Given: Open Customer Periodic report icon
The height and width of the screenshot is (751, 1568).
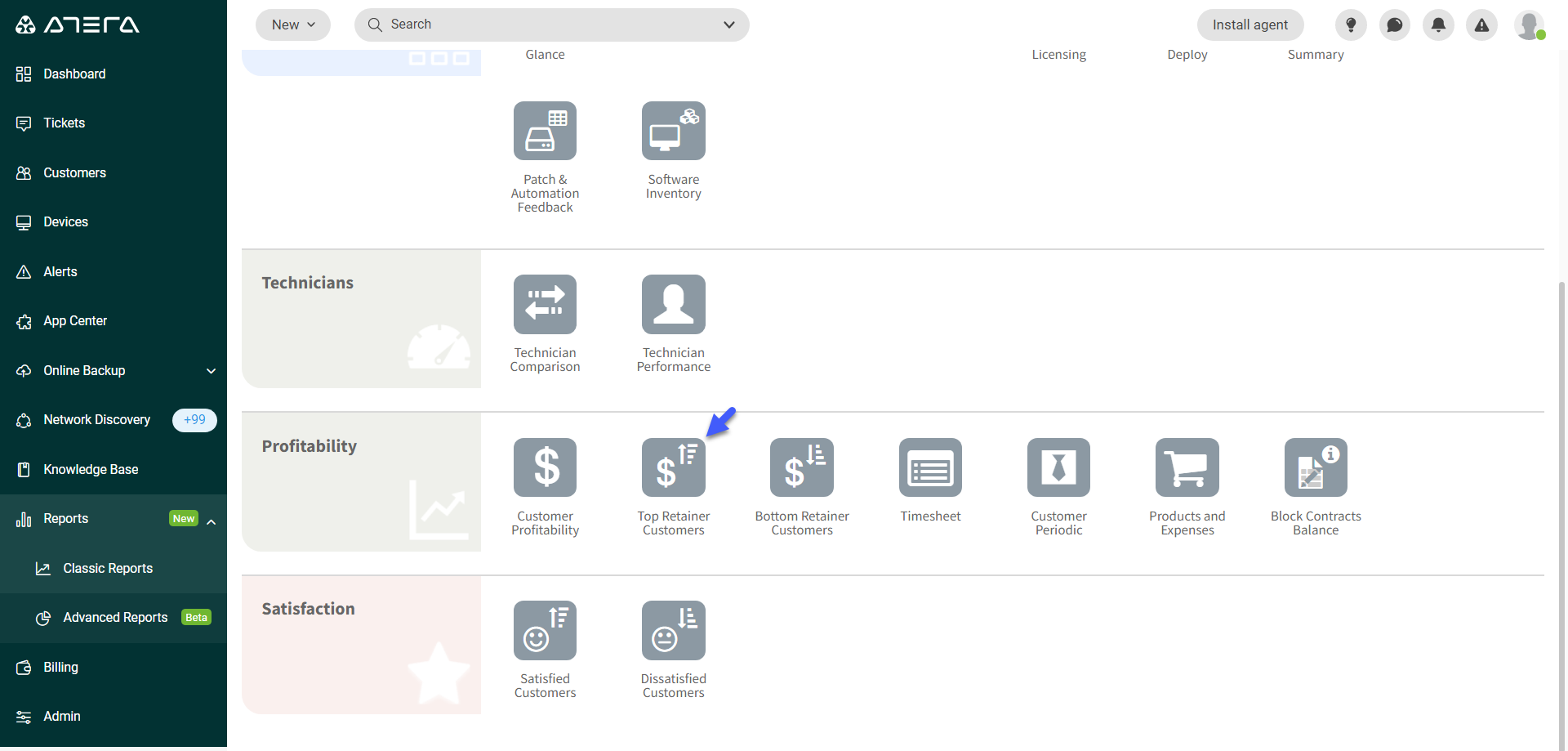Looking at the screenshot, I should coord(1058,467).
